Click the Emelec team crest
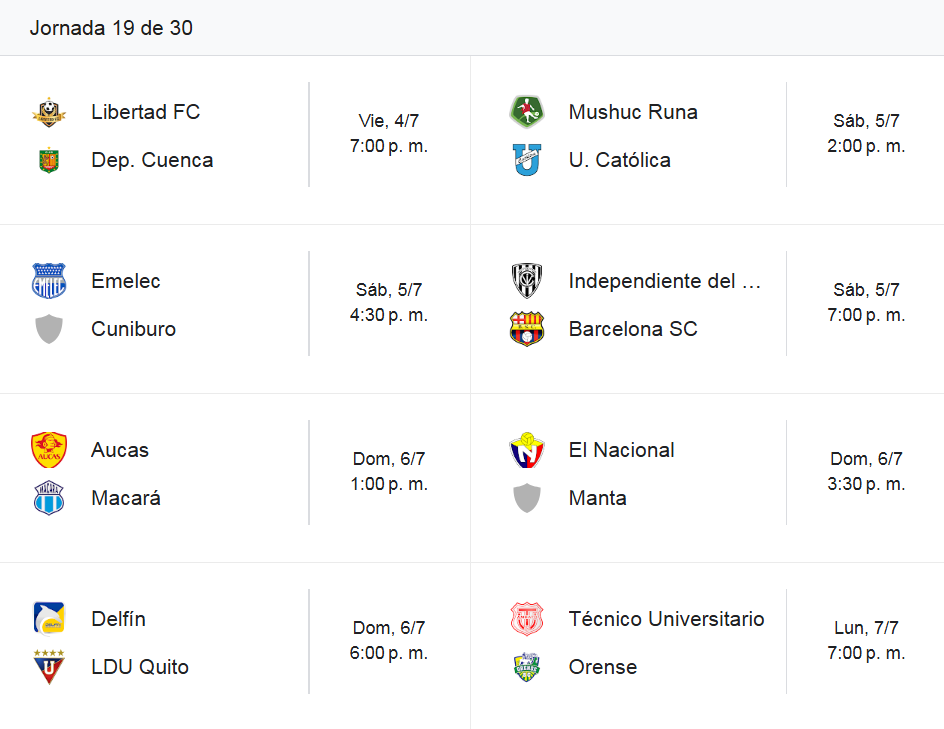 (49, 281)
